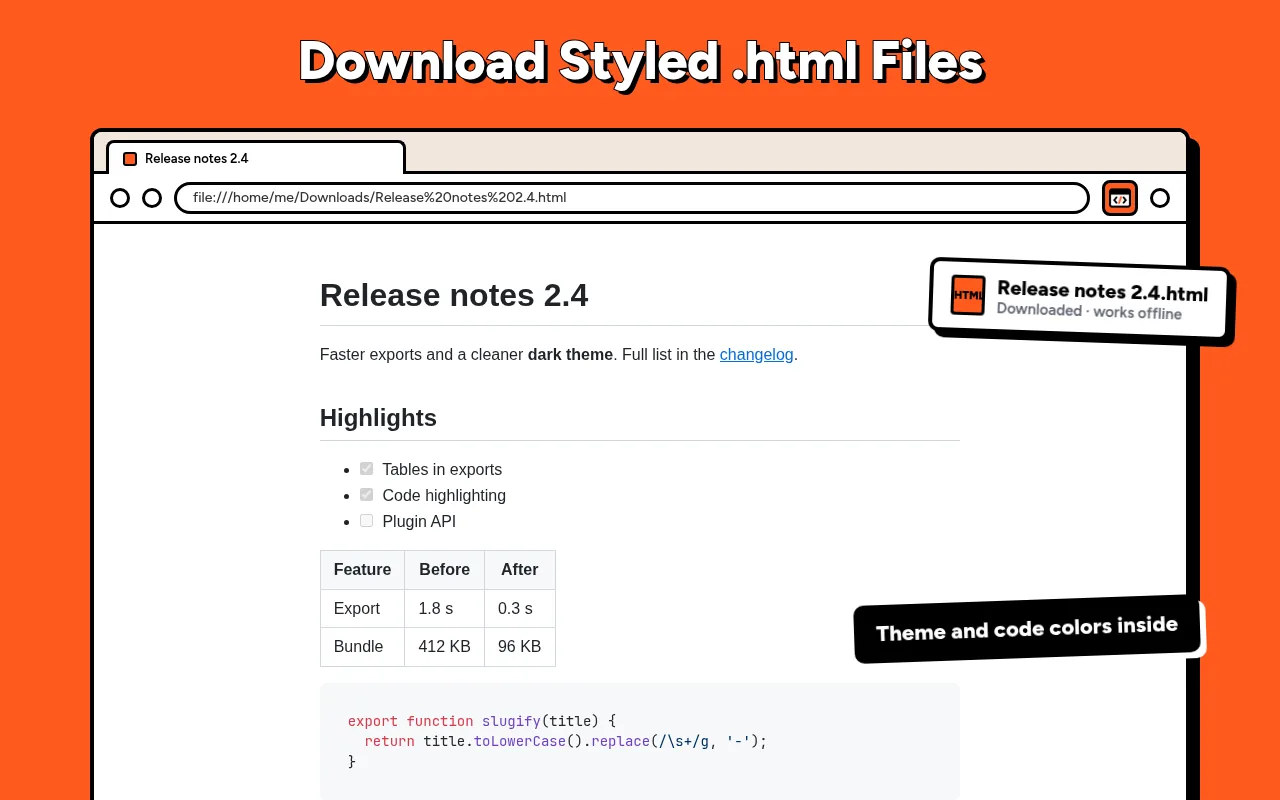Screen dimensions: 1280x800
Task: Click the first round navigation button in toolbar
Action: point(120,198)
